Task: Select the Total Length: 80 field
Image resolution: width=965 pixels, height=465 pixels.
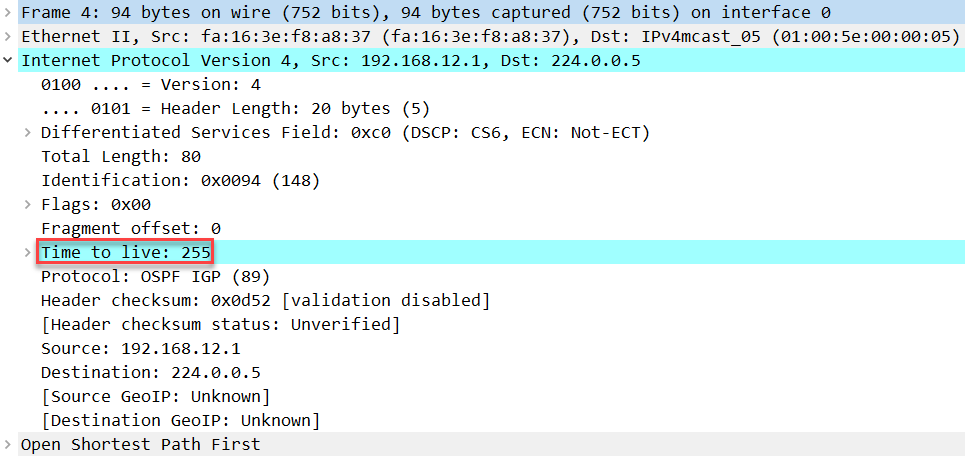Action: (121, 156)
